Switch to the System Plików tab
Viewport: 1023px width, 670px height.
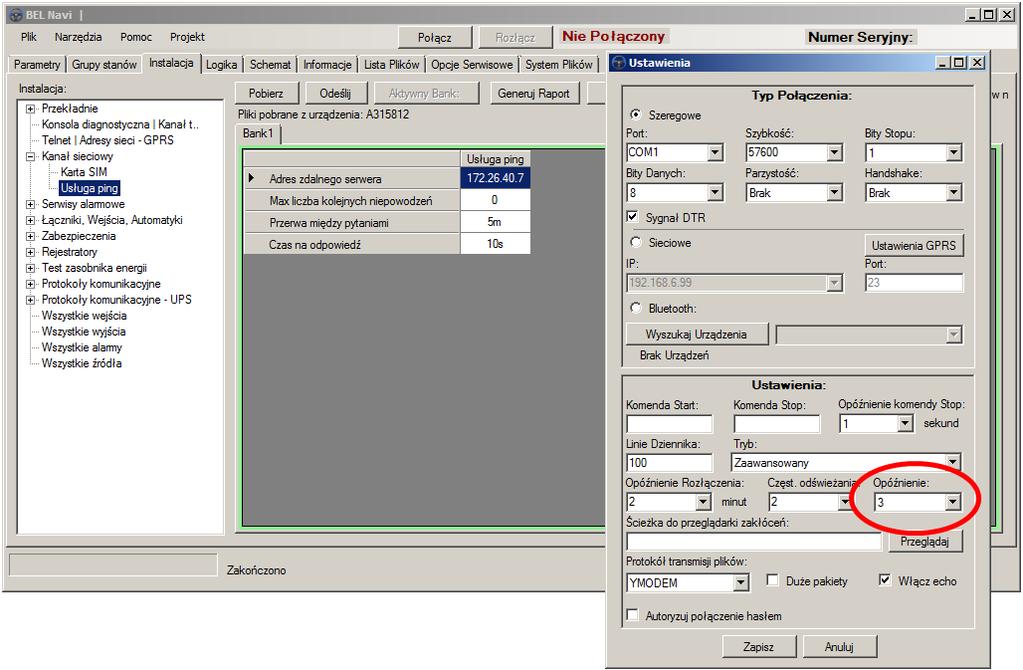coord(559,65)
